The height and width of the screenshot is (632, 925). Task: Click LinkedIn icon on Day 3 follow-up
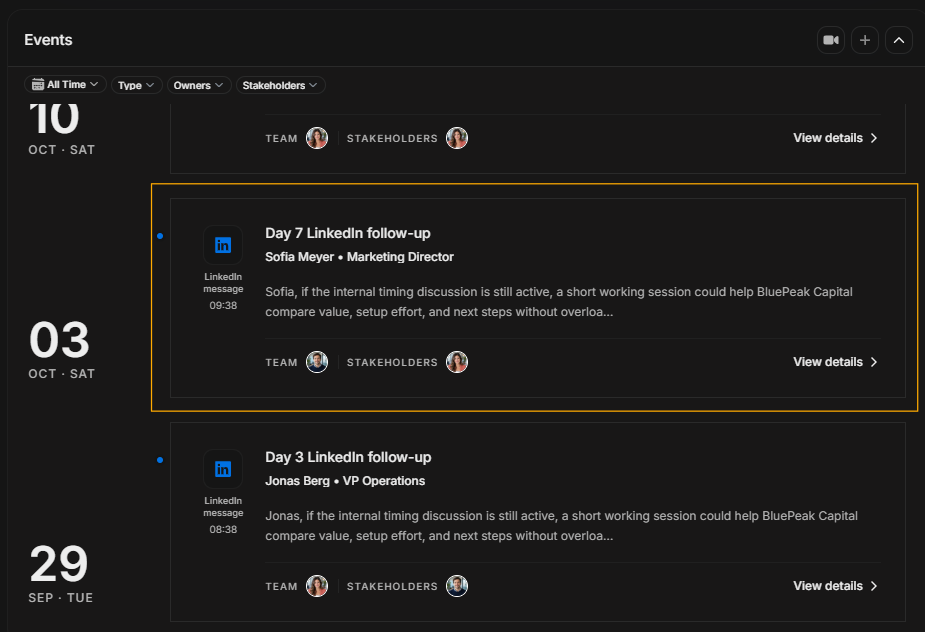tap(223, 469)
